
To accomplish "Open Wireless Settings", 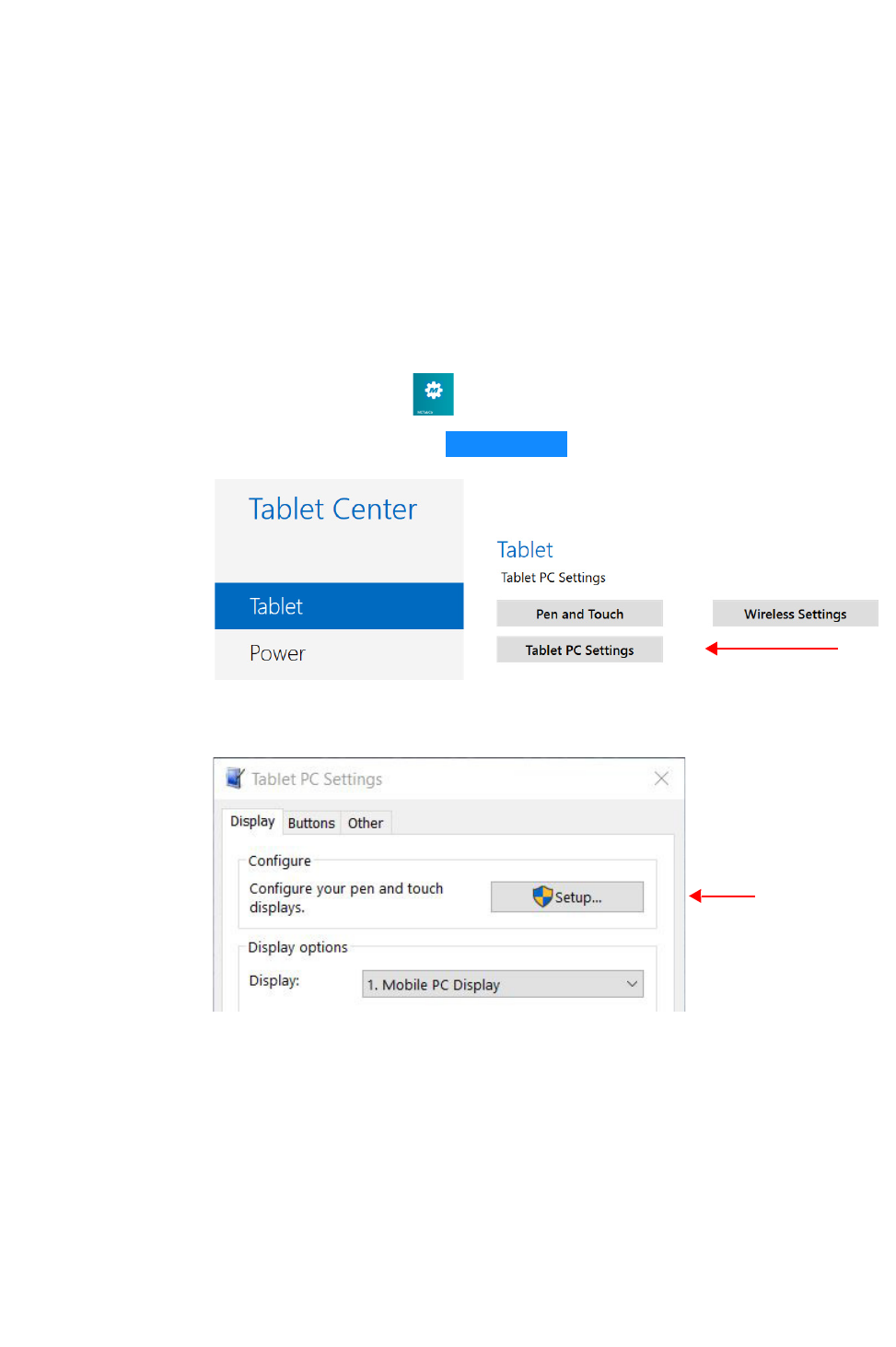I will pyautogui.click(x=795, y=614).
